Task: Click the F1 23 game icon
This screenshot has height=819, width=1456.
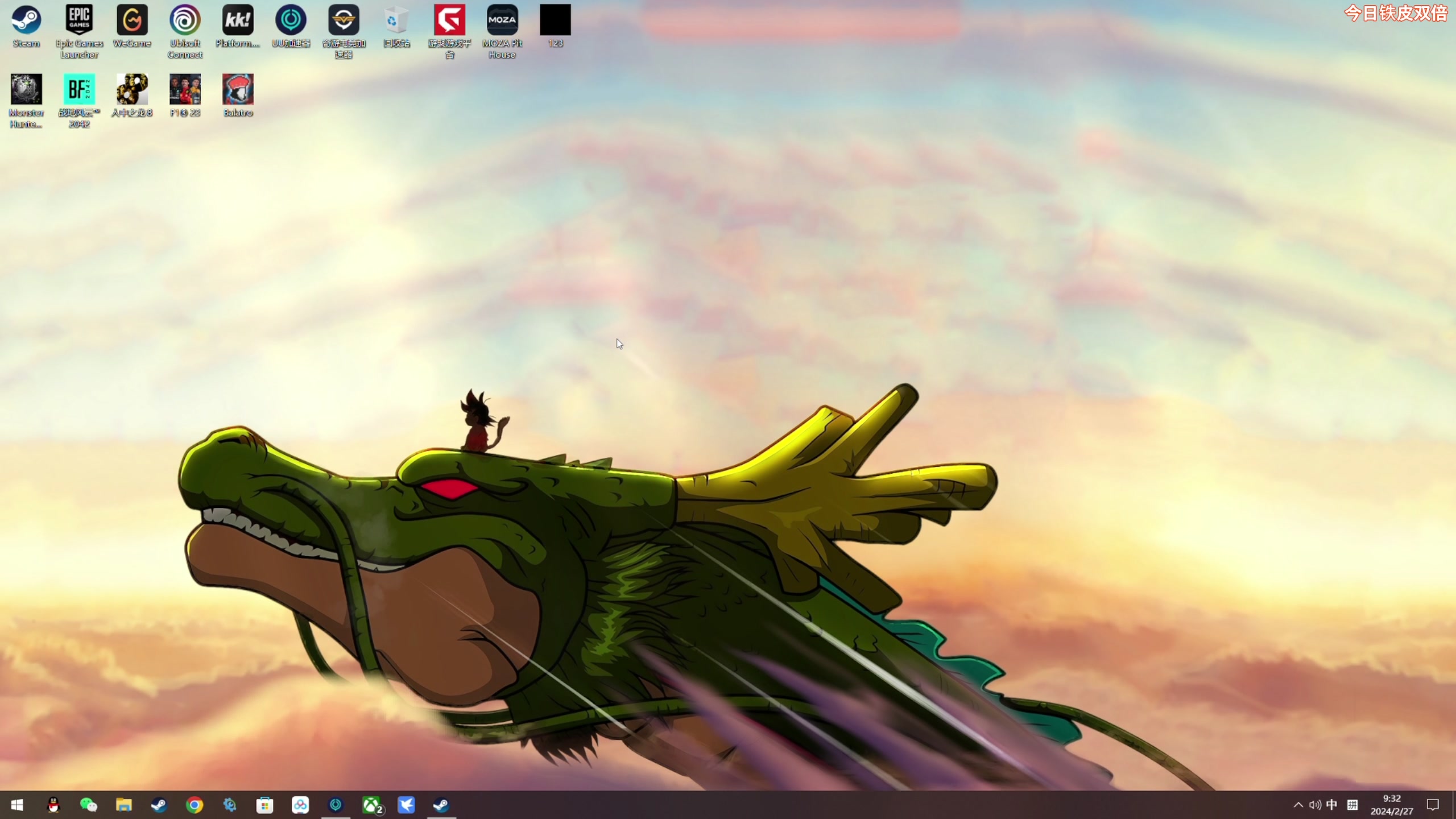Action: pos(185,90)
